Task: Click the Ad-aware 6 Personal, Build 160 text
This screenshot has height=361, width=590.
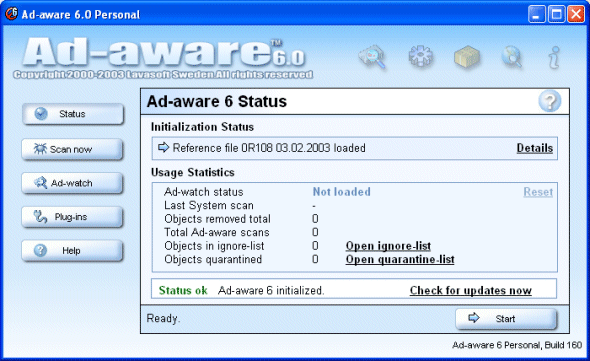Action: 517,345
